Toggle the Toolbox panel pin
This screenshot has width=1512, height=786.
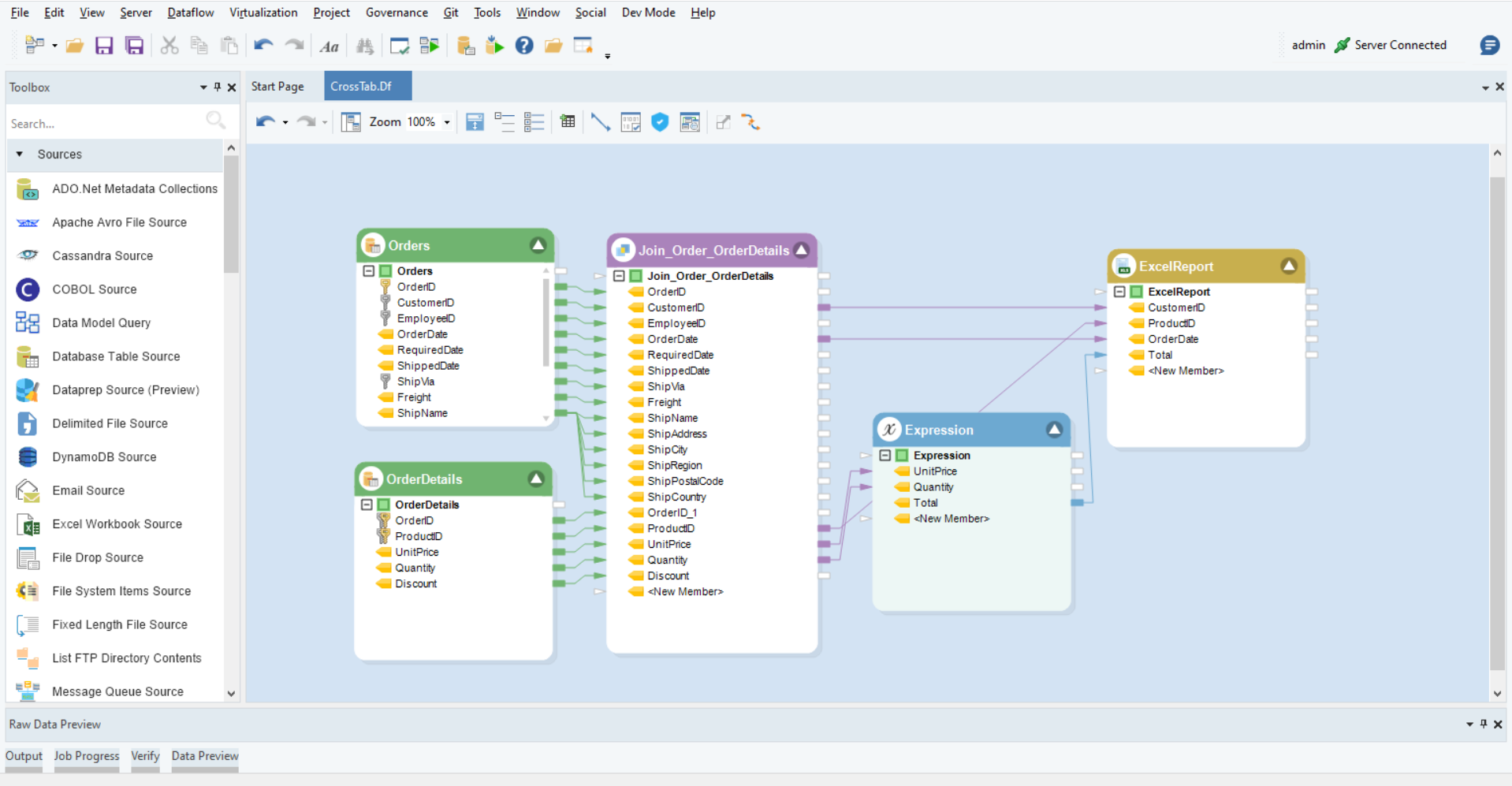[x=218, y=88]
